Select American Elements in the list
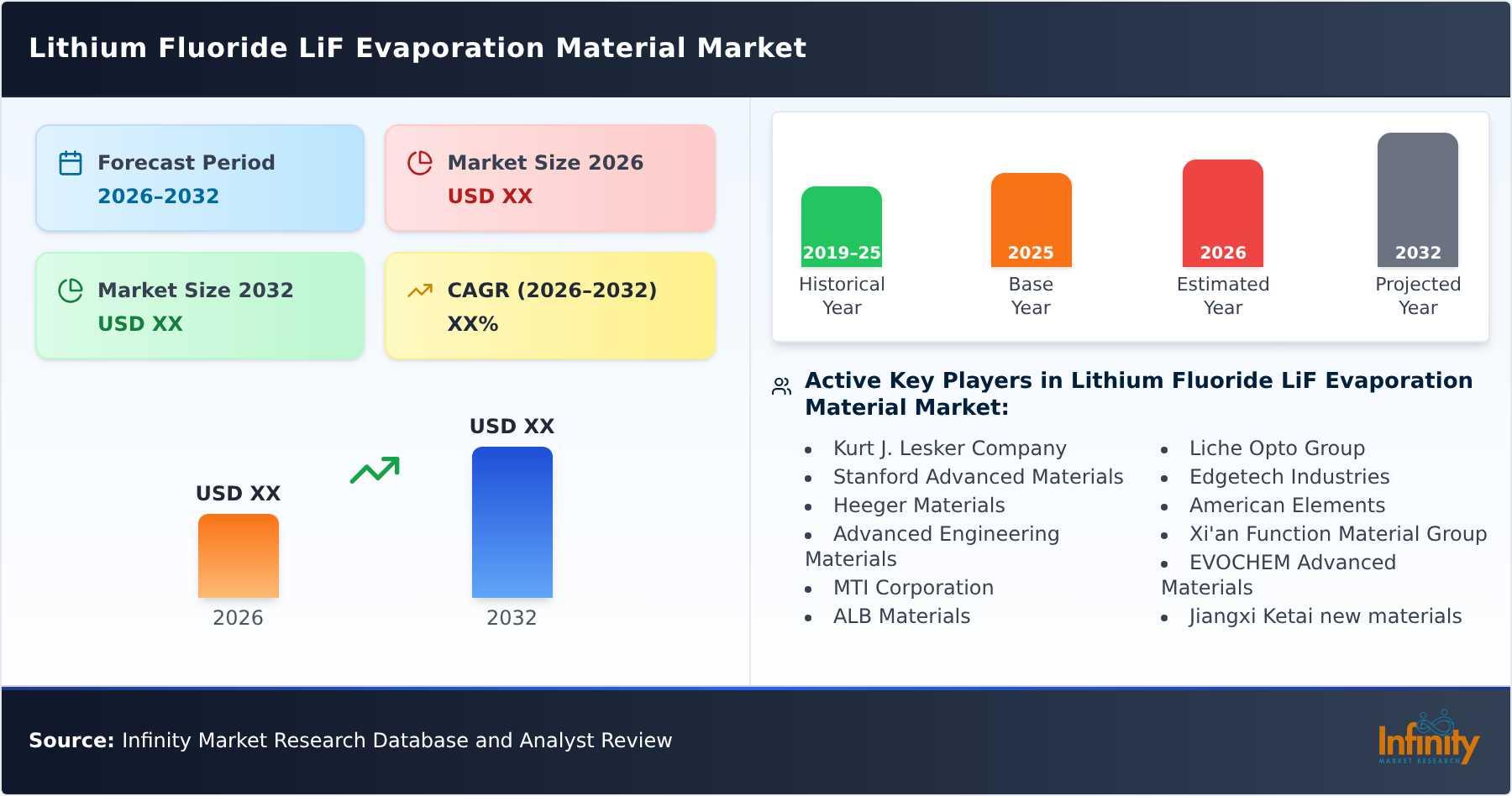This screenshot has height=796, width=1512. [1287, 505]
